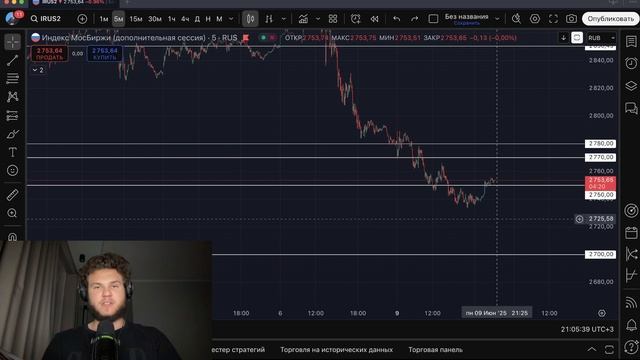Switch to the monthly М timeframe
The height and width of the screenshot is (360, 640).
(x=219, y=19)
